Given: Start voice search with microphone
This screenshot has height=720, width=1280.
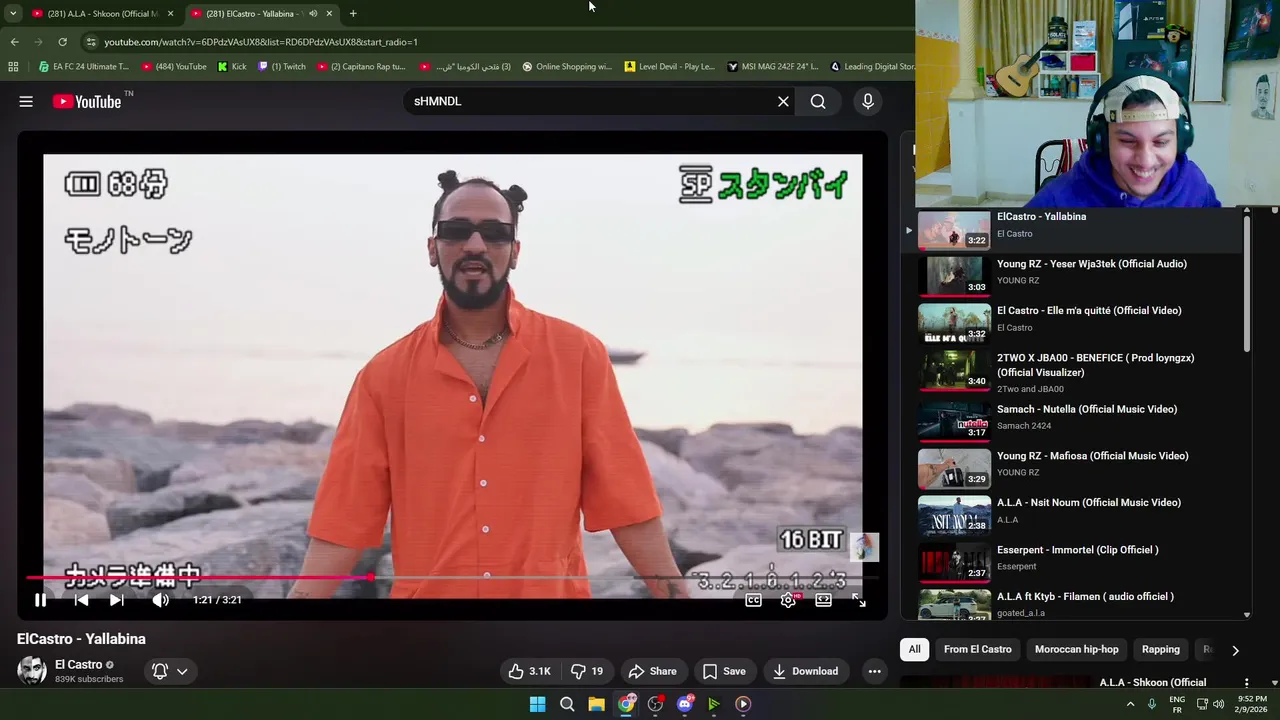Looking at the screenshot, I should coord(867,101).
